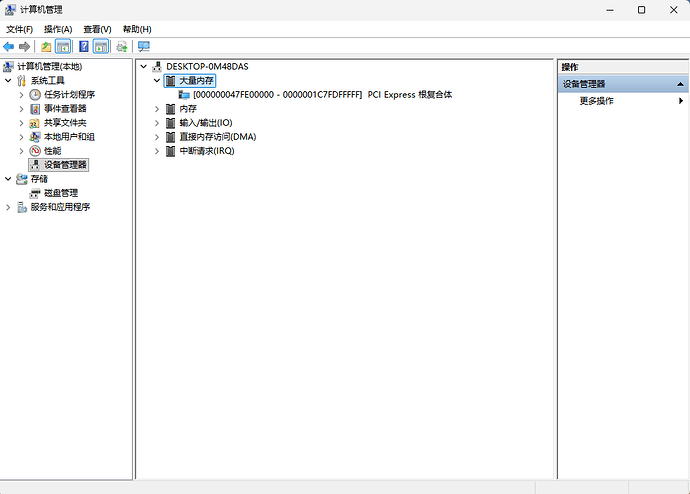Collapse 设备管理器 section in Actions pane
This screenshot has width=690, height=494.
[x=680, y=84]
